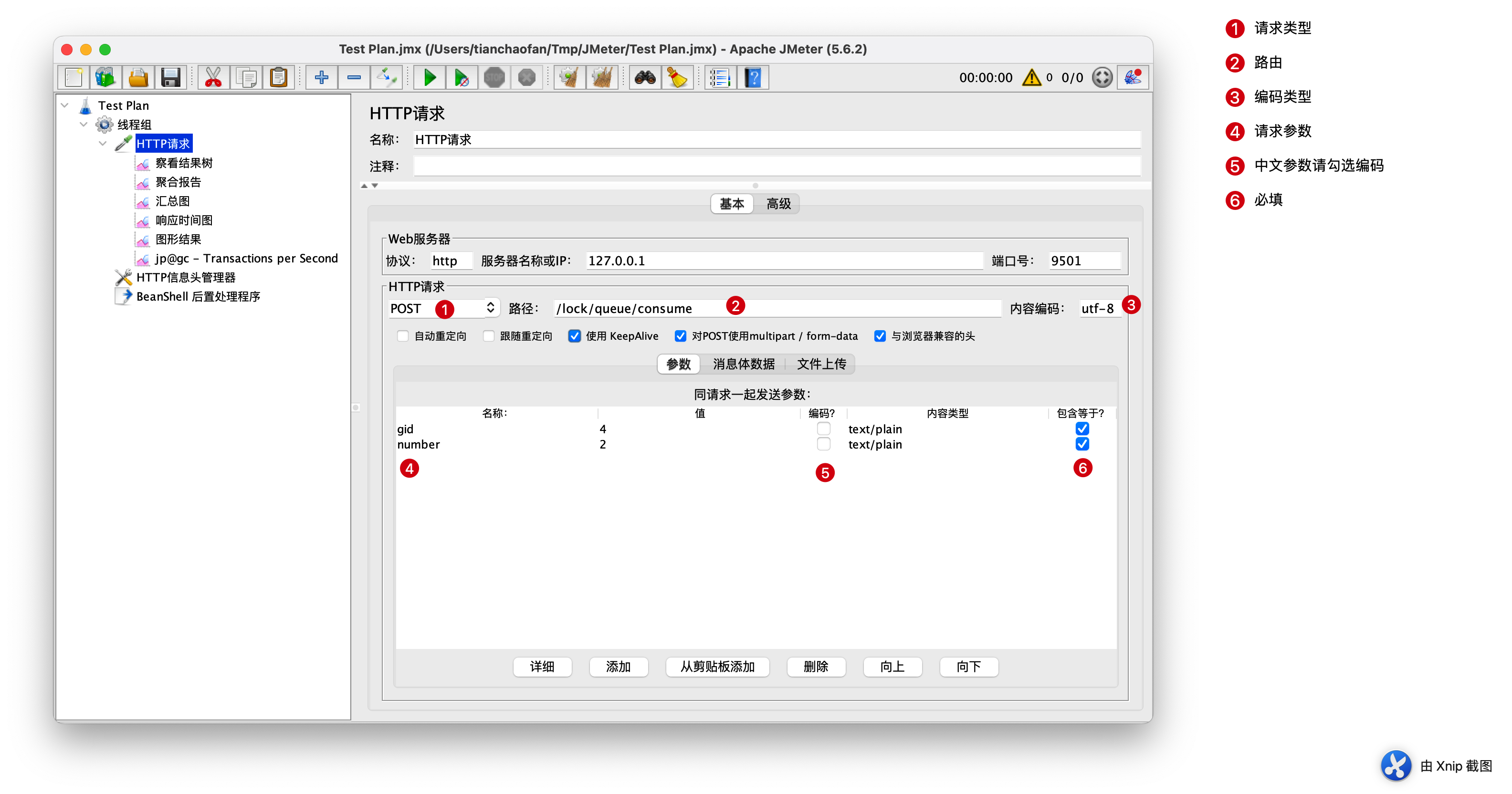Select the 参数 tab
Image resolution: width=1512 pixels, height=794 pixels.
679,365
